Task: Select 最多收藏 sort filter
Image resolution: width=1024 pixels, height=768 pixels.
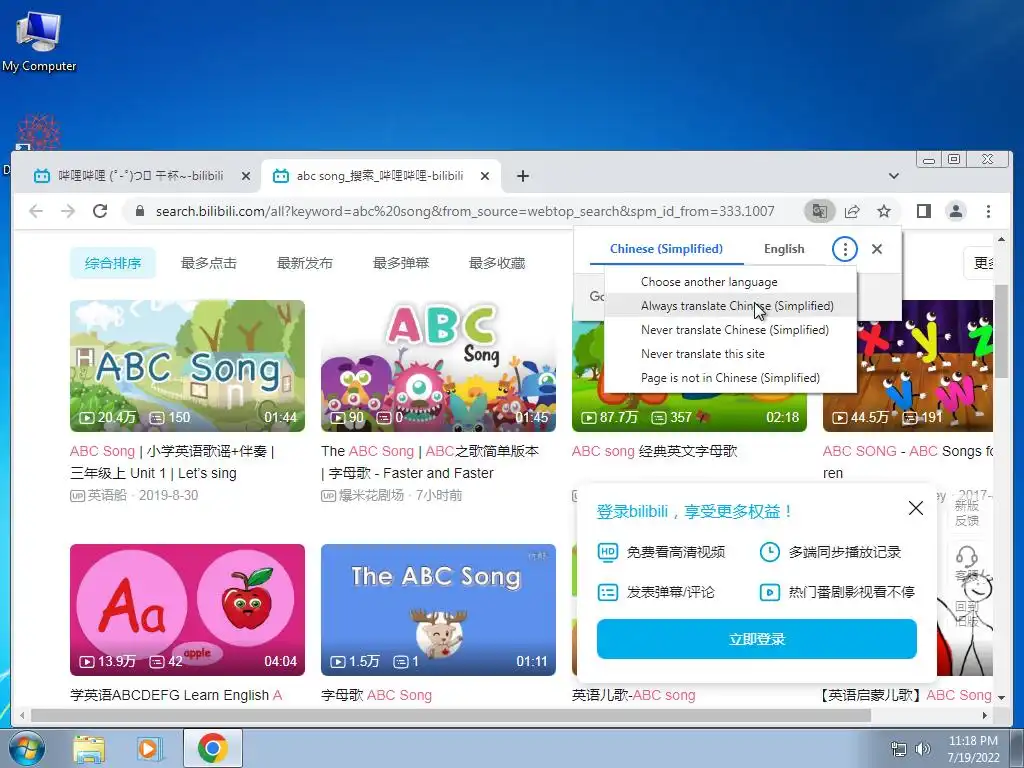Action: 496,263
